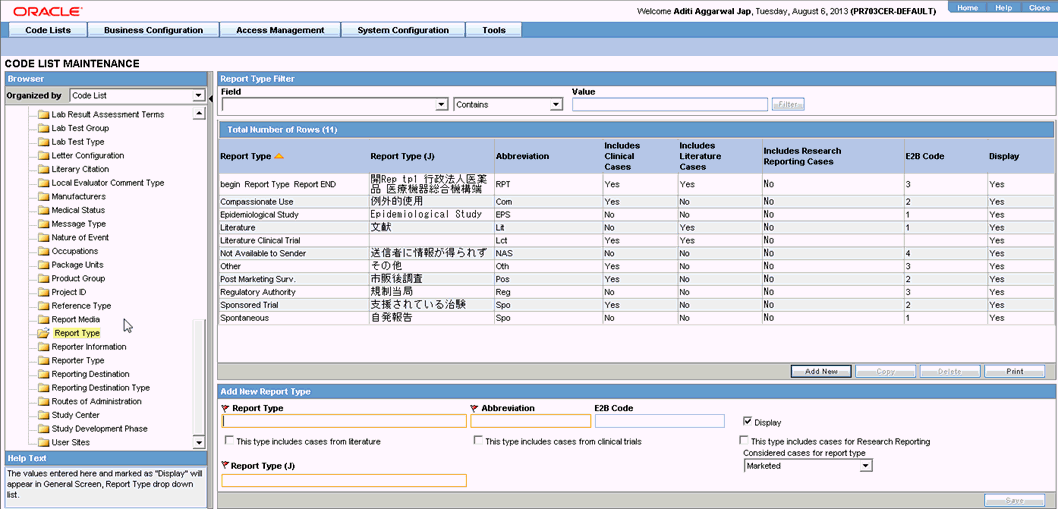Open the Access Management menu
This screenshot has width=1058, height=509.
(x=281, y=30)
